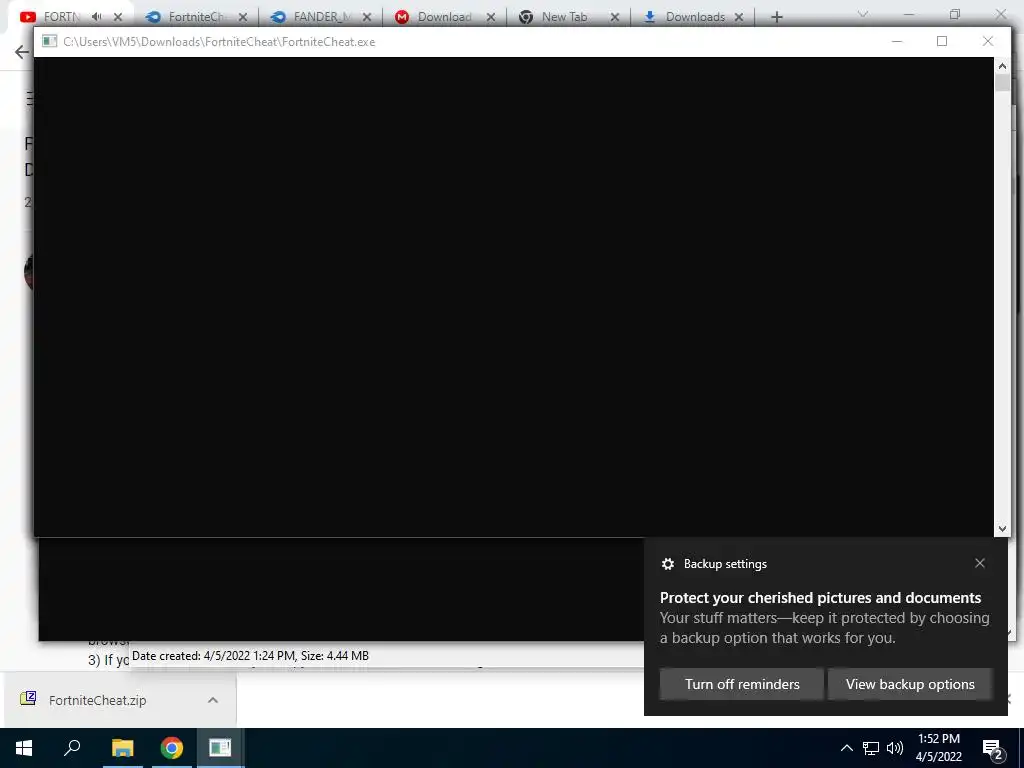Go back with the browser back arrow
Viewport: 1024px width, 768px height.
(x=22, y=52)
